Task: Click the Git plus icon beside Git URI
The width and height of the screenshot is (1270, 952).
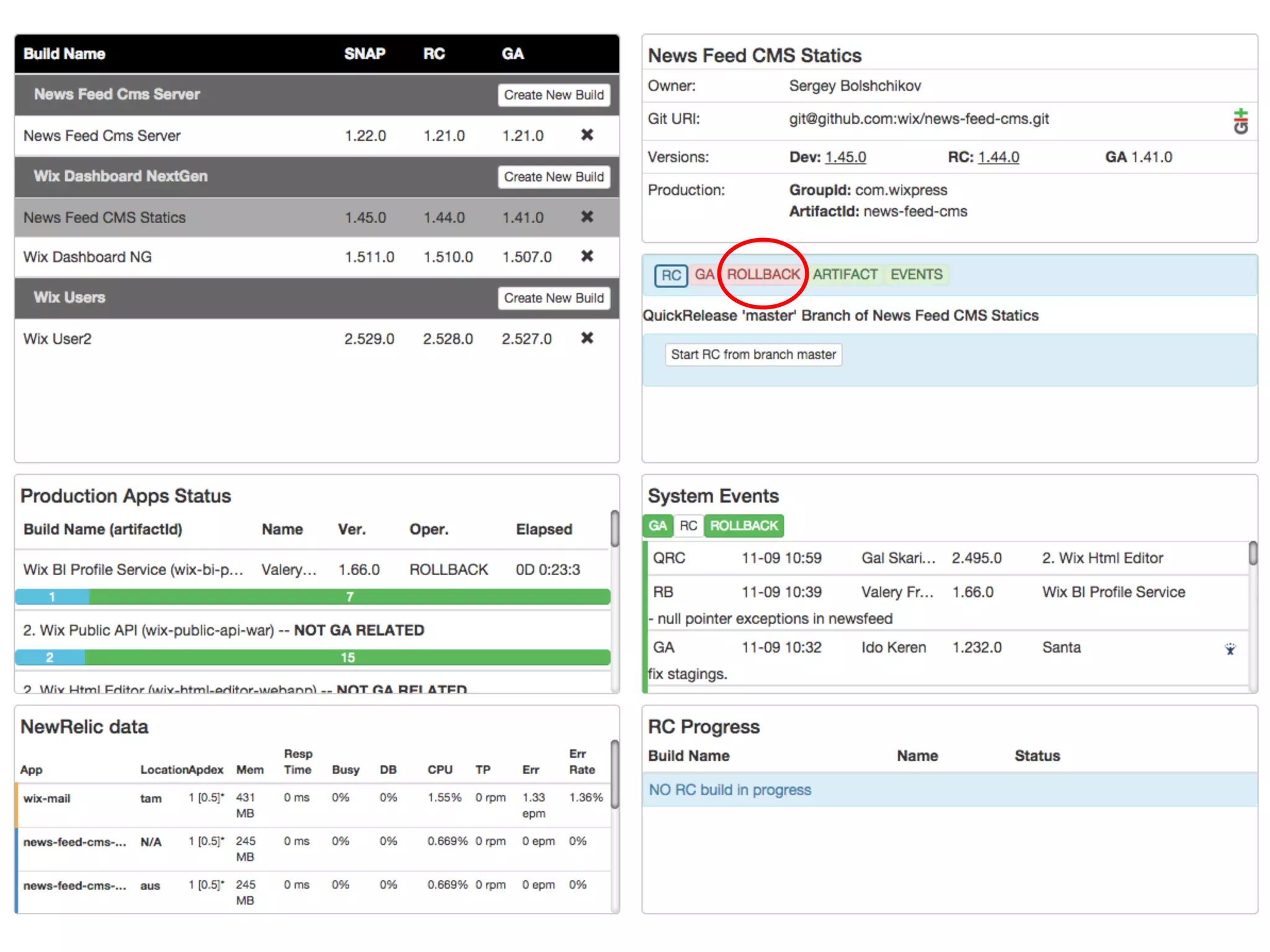Action: (x=1240, y=121)
